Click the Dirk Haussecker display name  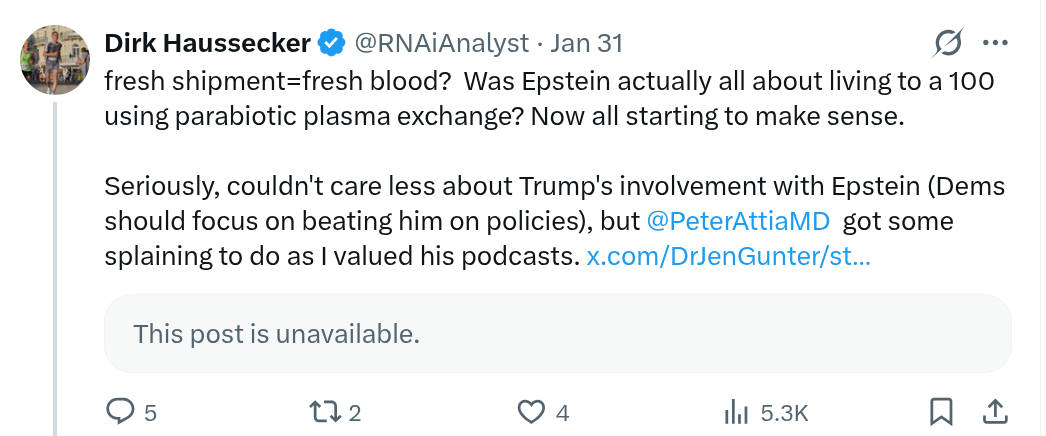(207, 43)
